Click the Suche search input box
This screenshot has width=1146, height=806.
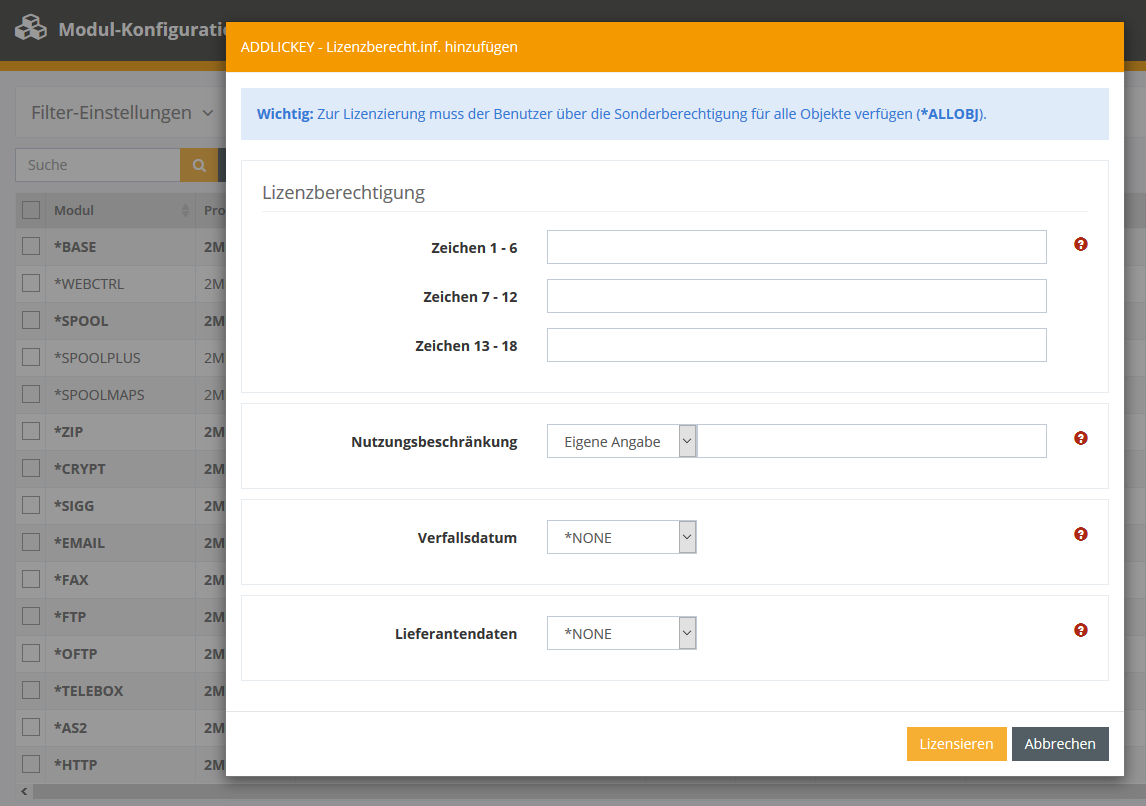click(x=98, y=165)
